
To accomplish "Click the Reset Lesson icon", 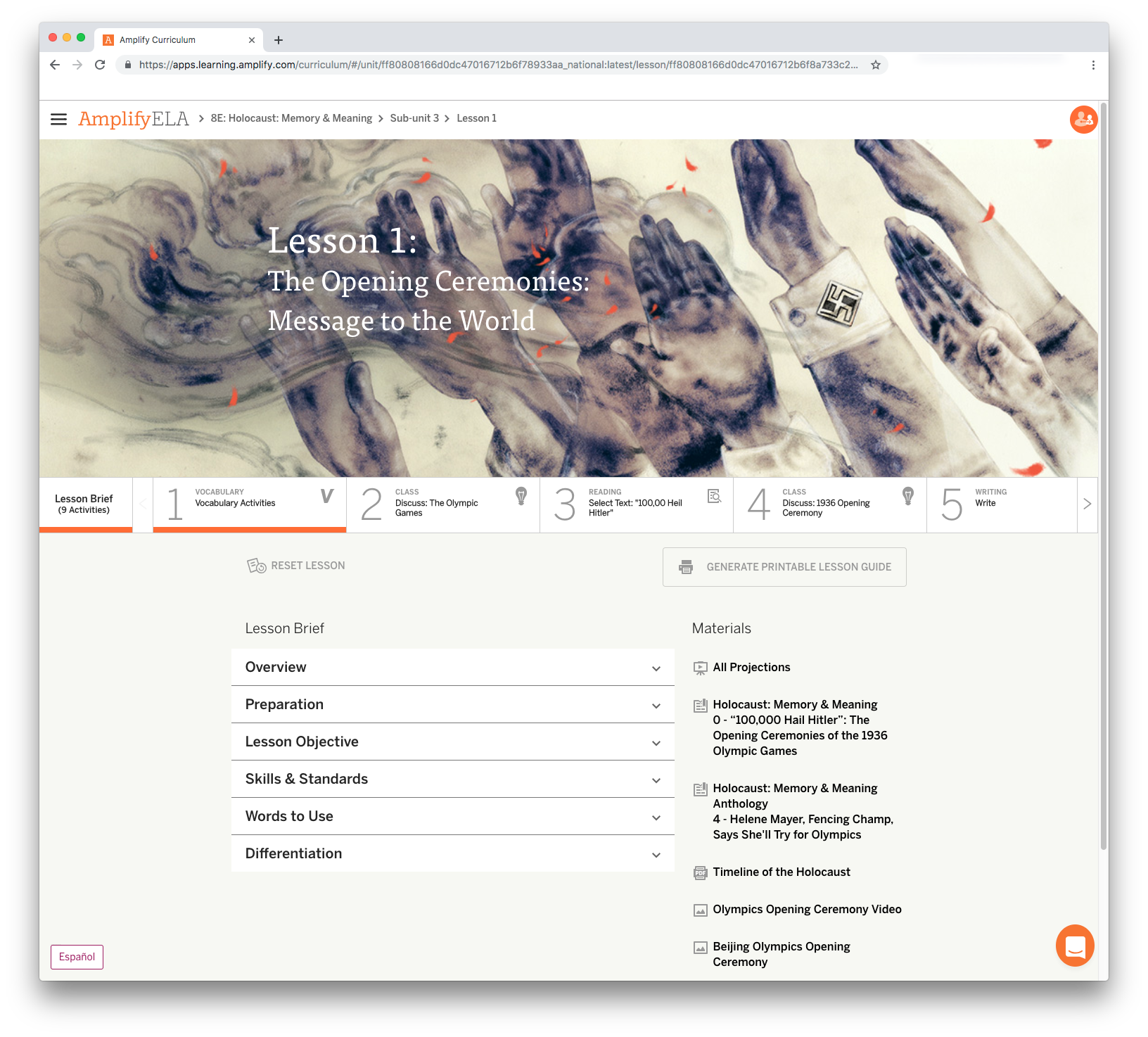I will pos(256,566).
